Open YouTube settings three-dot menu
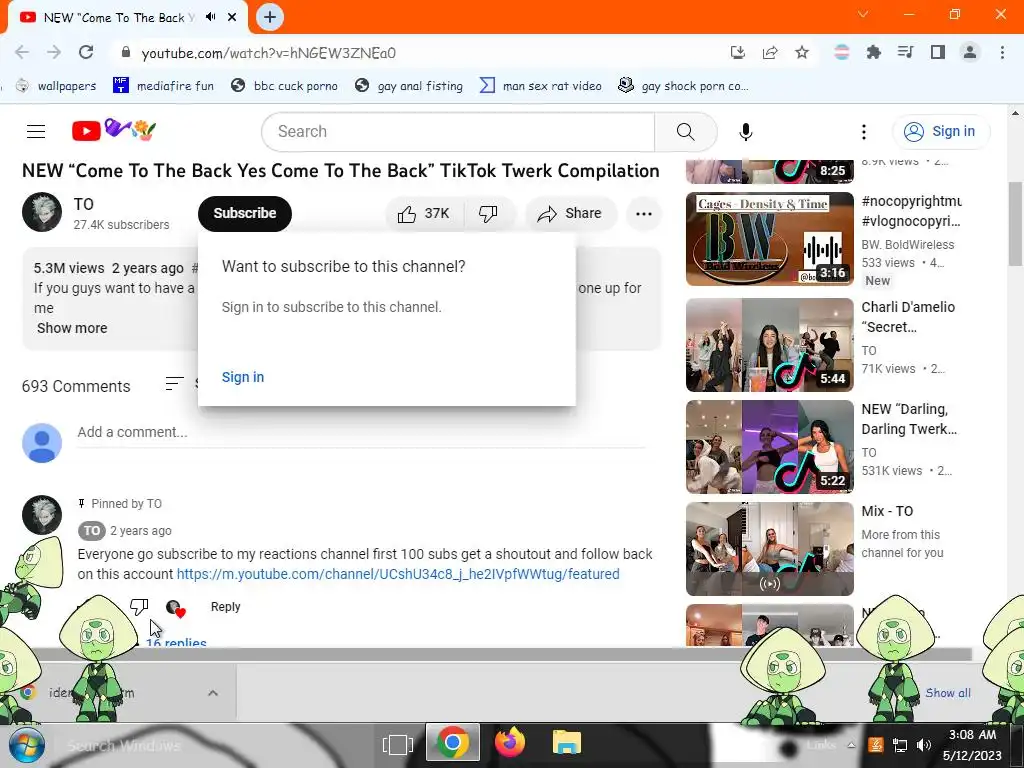 tap(863, 131)
